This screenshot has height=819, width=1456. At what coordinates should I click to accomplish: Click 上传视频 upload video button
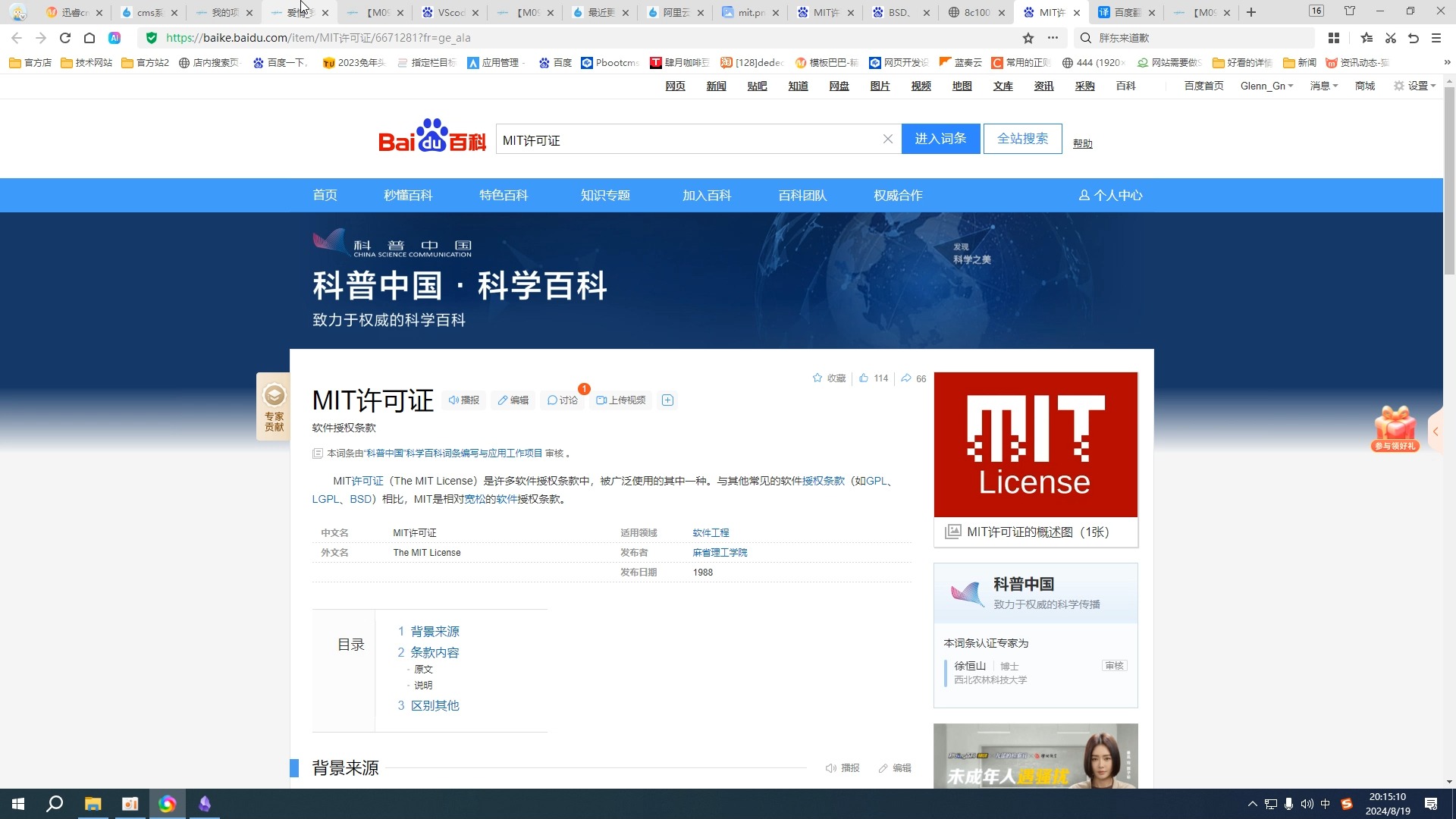click(x=621, y=400)
